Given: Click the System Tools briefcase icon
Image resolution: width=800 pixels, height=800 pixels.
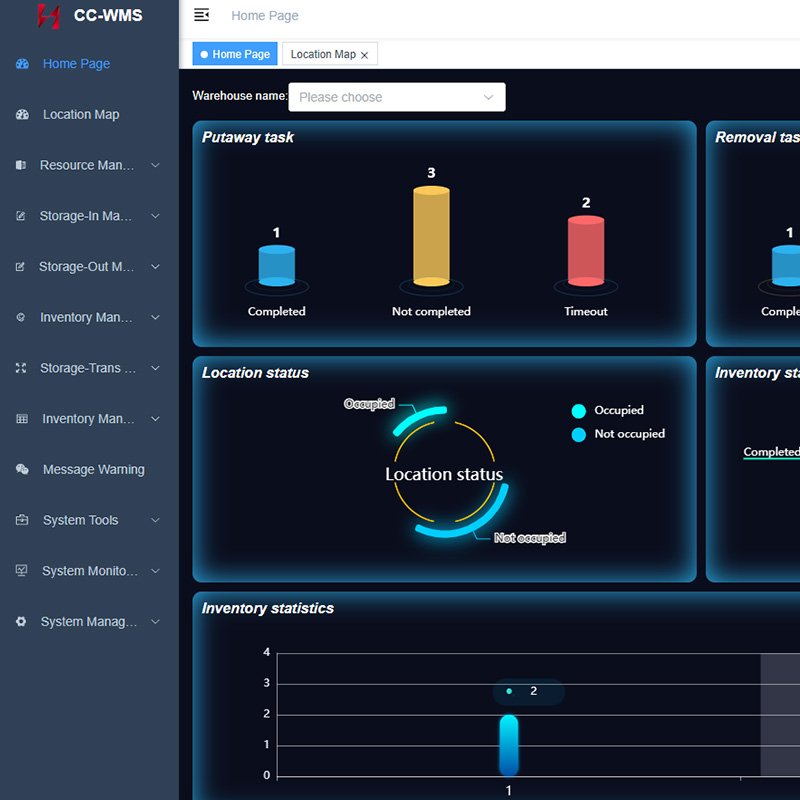Looking at the screenshot, I should pyautogui.click(x=22, y=521).
